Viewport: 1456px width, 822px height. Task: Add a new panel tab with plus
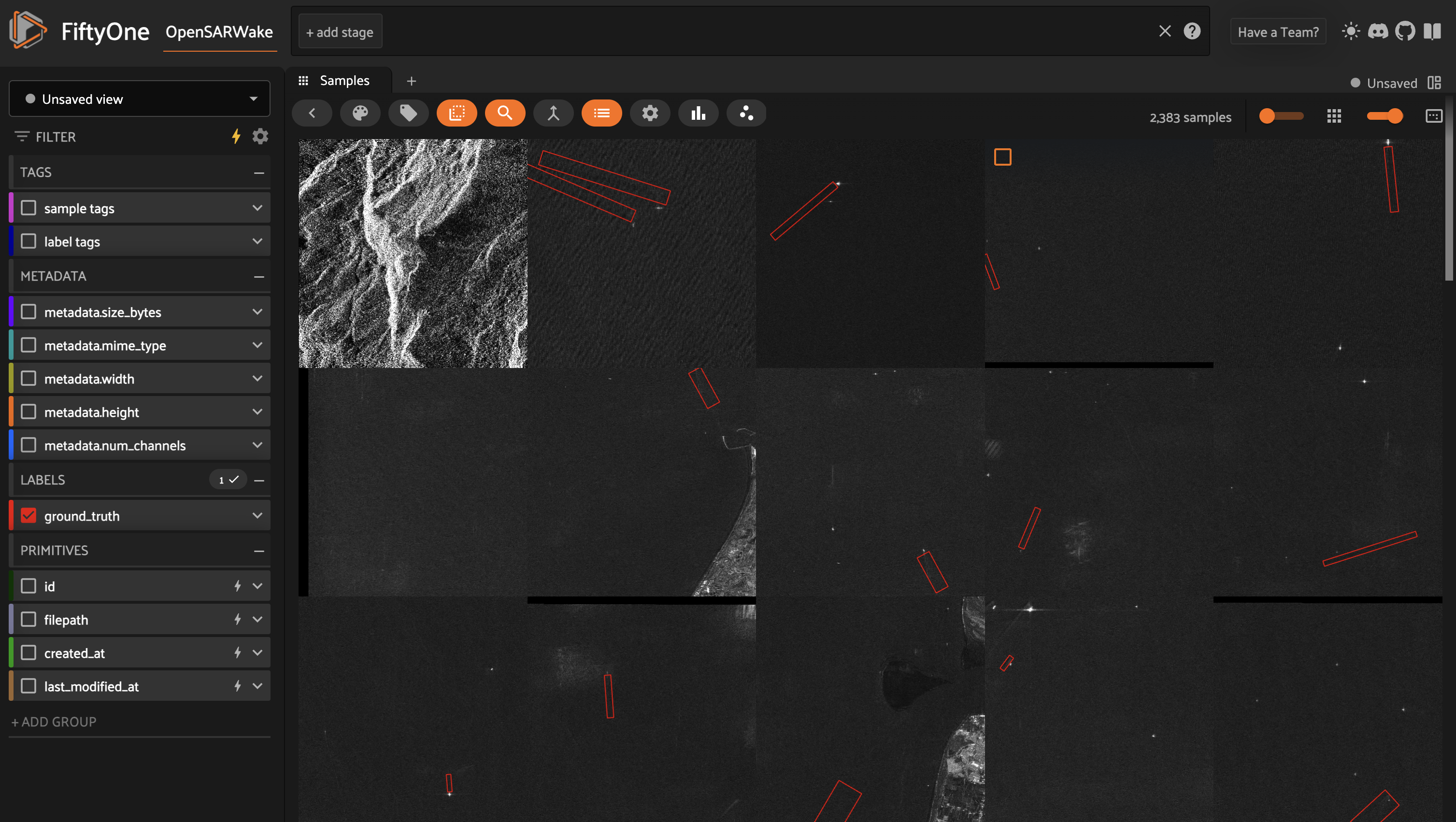click(x=411, y=81)
